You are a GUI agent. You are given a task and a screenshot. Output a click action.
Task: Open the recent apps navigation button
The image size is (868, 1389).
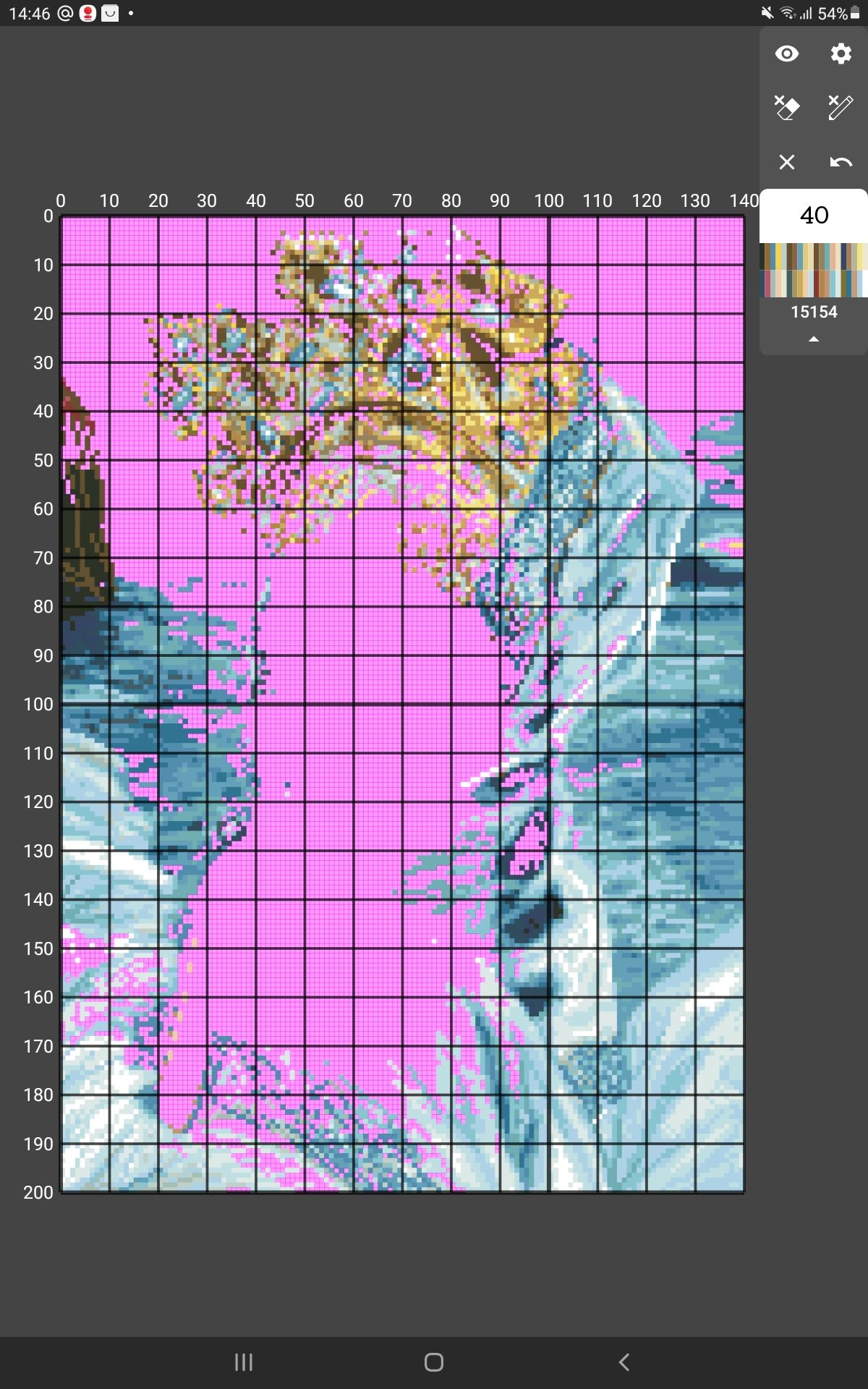point(244,1362)
